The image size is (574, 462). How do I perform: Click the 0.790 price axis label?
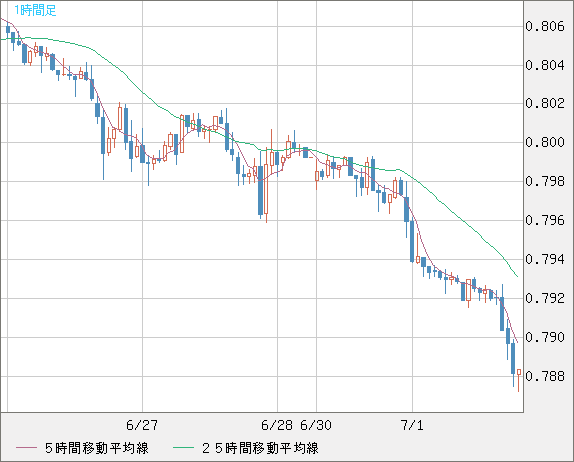(x=545, y=337)
